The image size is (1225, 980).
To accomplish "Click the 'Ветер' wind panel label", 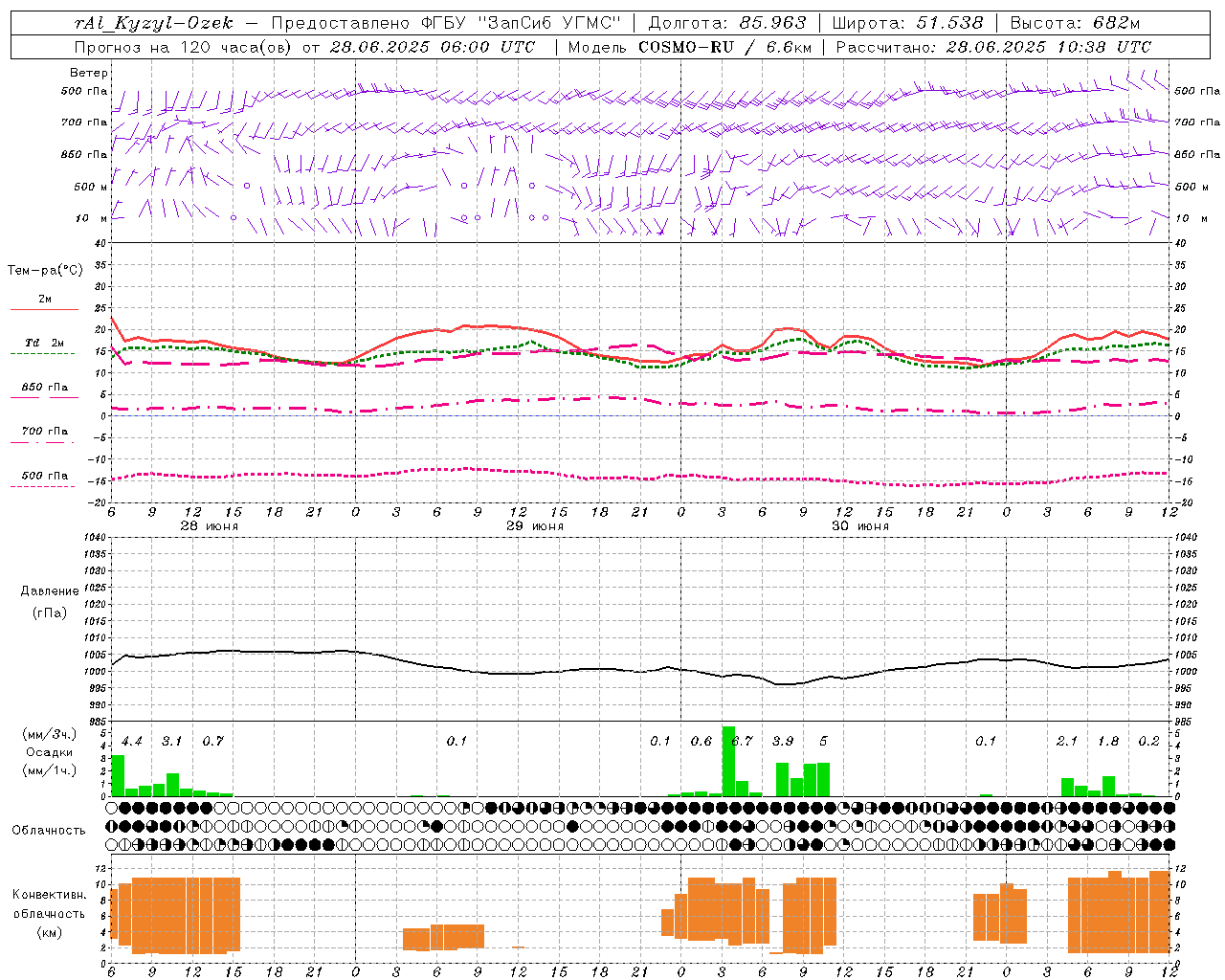I will tap(89, 73).
